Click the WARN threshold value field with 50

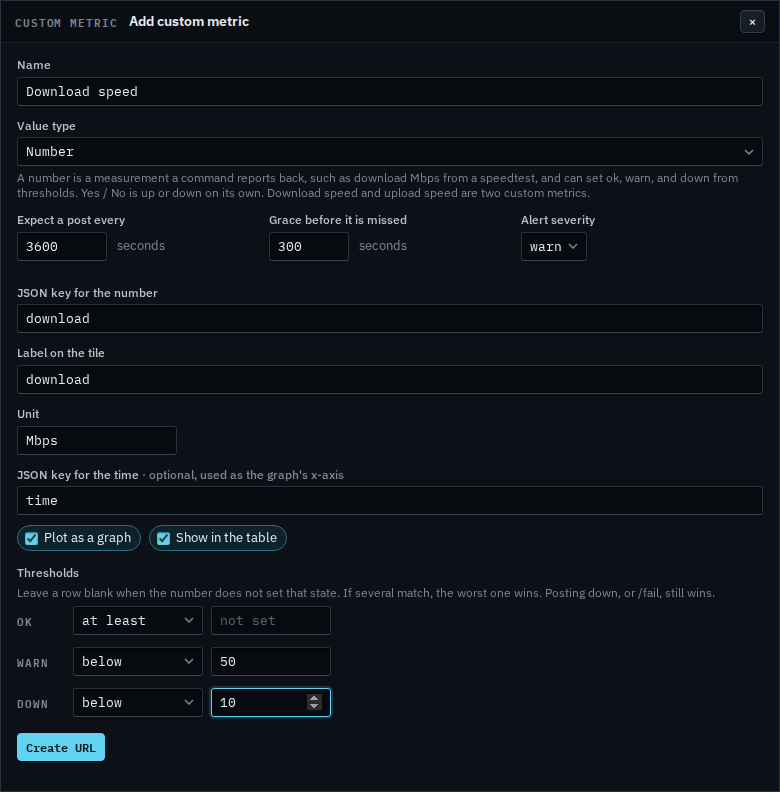[x=271, y=661]
